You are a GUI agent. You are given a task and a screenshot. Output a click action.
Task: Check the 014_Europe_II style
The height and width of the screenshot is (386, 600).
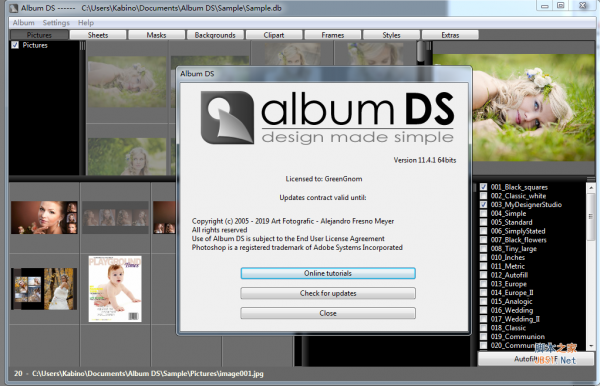coord(484,293)
